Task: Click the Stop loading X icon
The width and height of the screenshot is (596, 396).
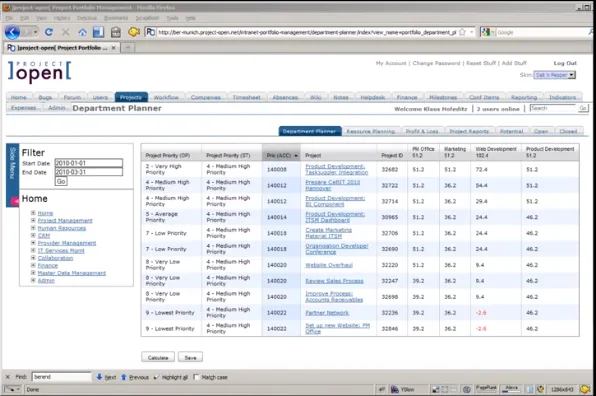Action: click(x=66, y=32)
